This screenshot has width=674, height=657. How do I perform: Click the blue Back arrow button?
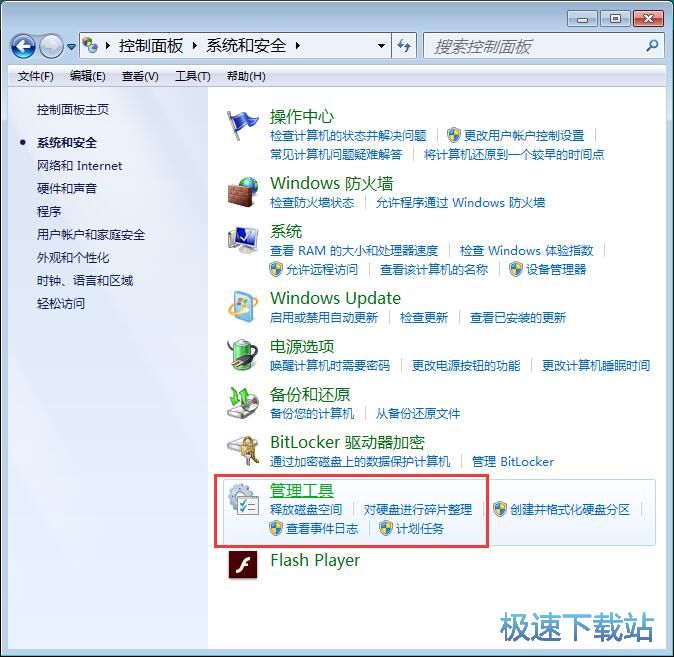tap(23, 46)
